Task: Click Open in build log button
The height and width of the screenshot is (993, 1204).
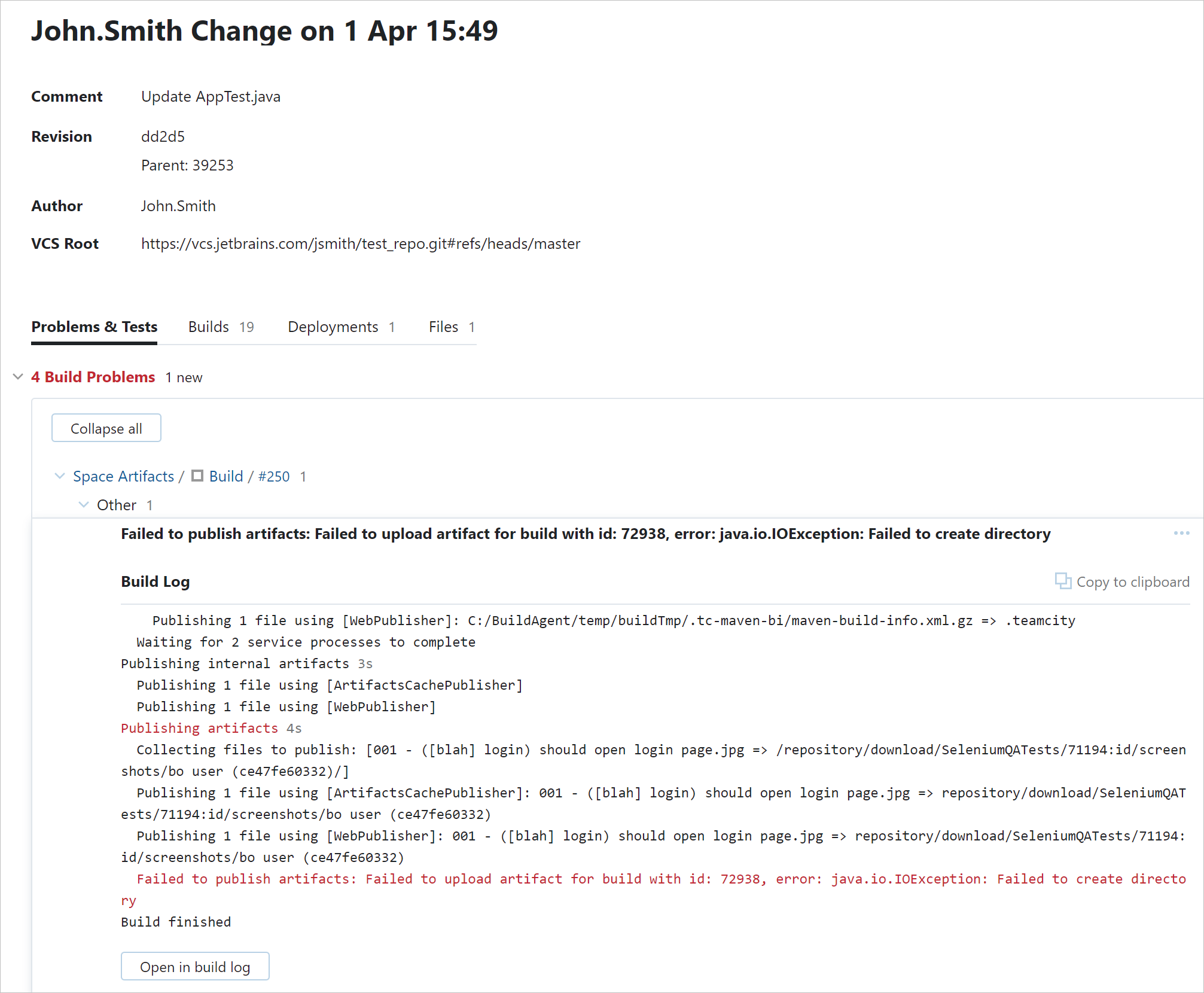Action: 195,967
